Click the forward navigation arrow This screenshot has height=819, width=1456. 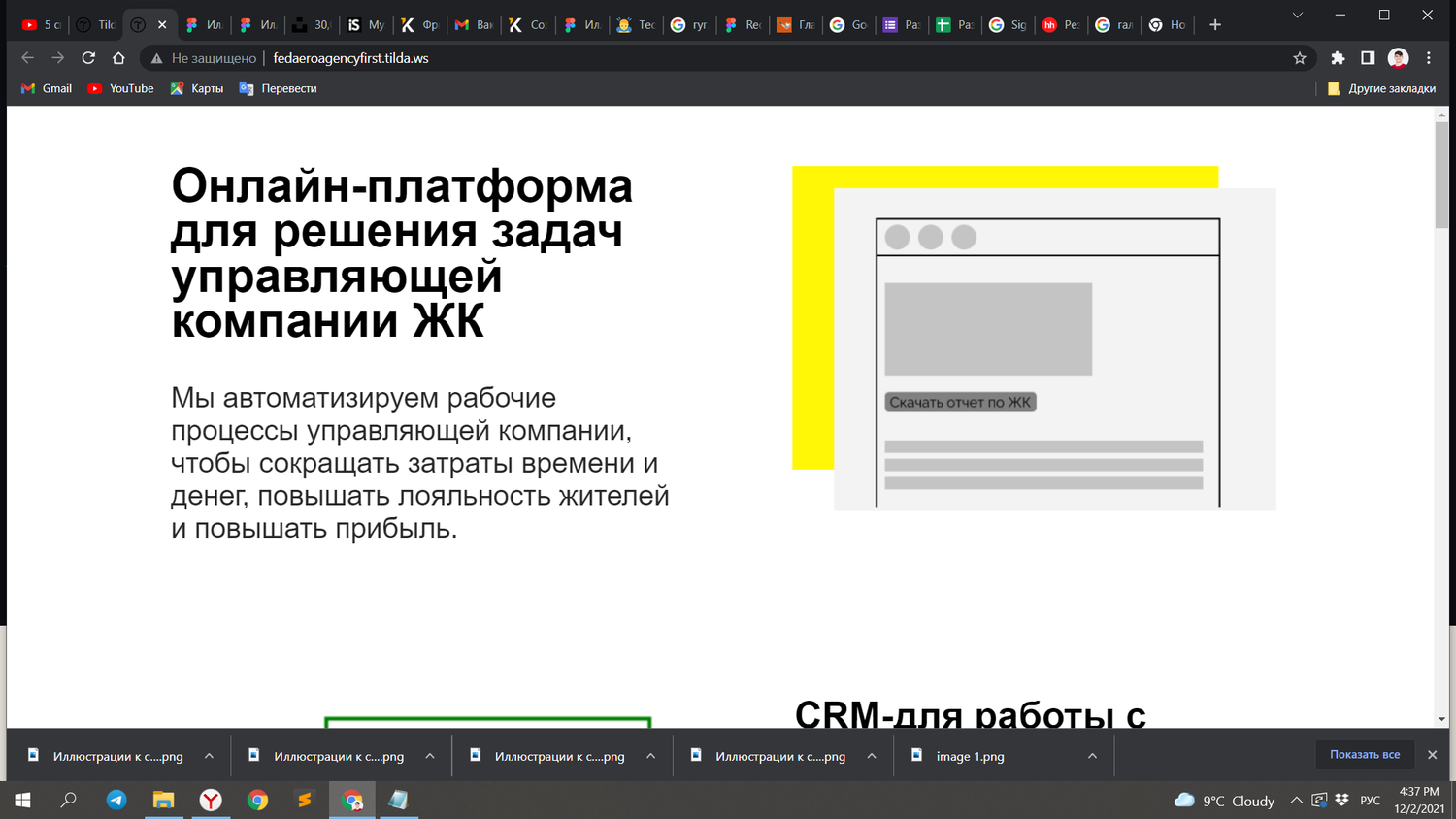tap(57, 58)
